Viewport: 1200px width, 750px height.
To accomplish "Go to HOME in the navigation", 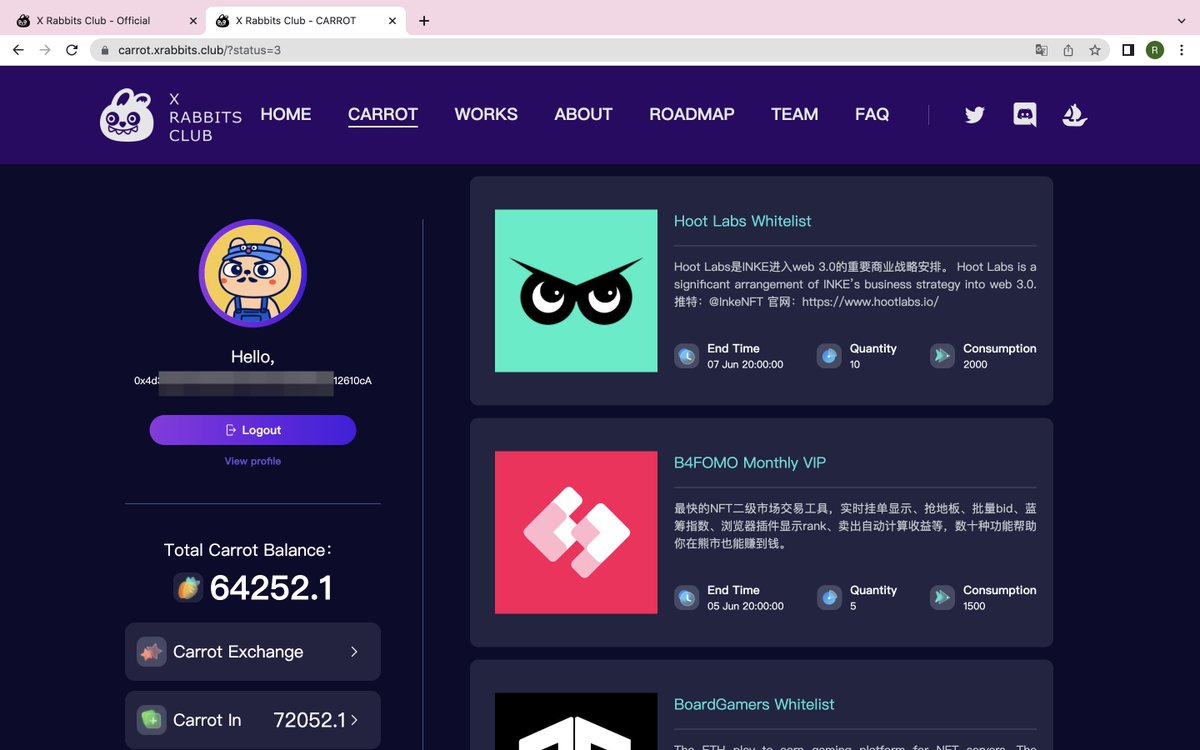I will [x=286, y=114].
